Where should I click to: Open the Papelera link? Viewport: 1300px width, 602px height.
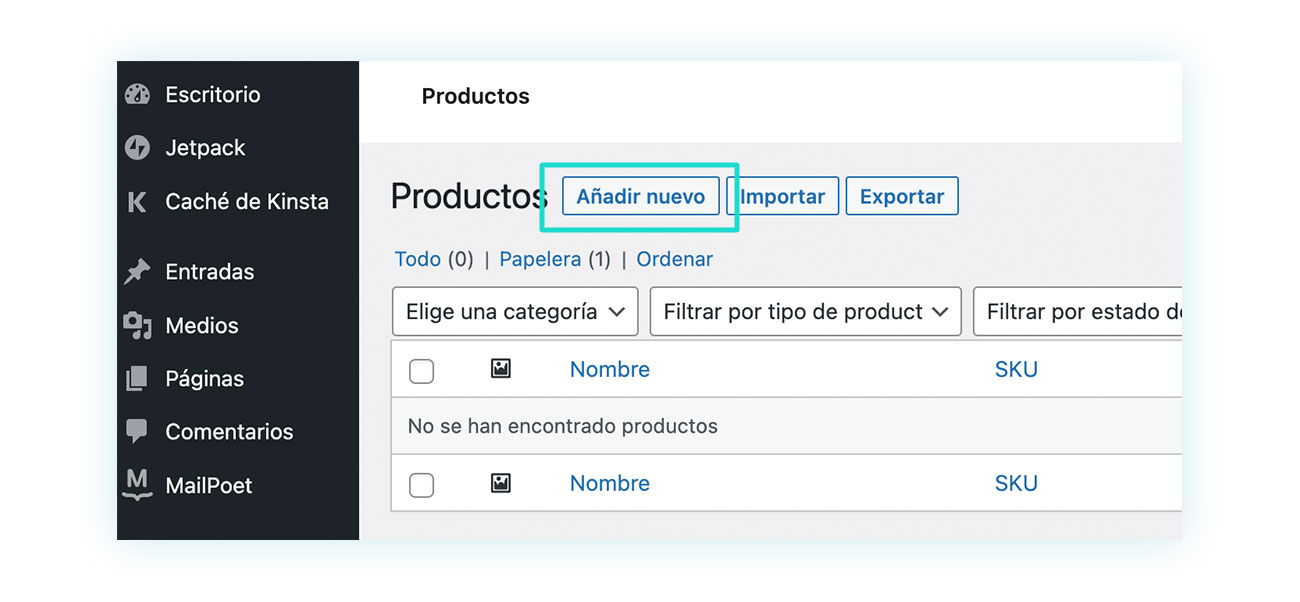(540, 259)
